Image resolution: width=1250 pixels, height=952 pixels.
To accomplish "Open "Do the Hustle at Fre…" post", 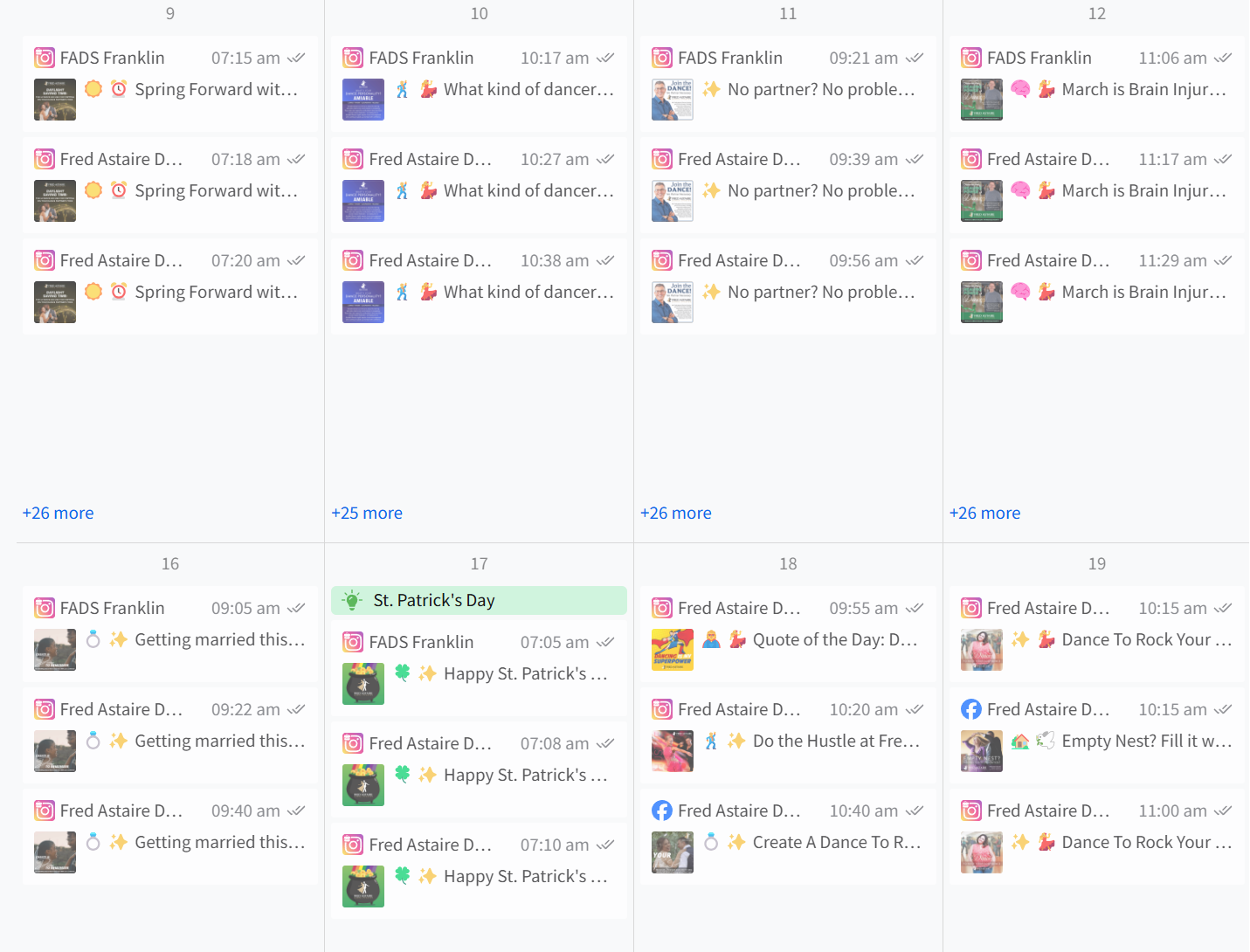I will tap(836, 742).
